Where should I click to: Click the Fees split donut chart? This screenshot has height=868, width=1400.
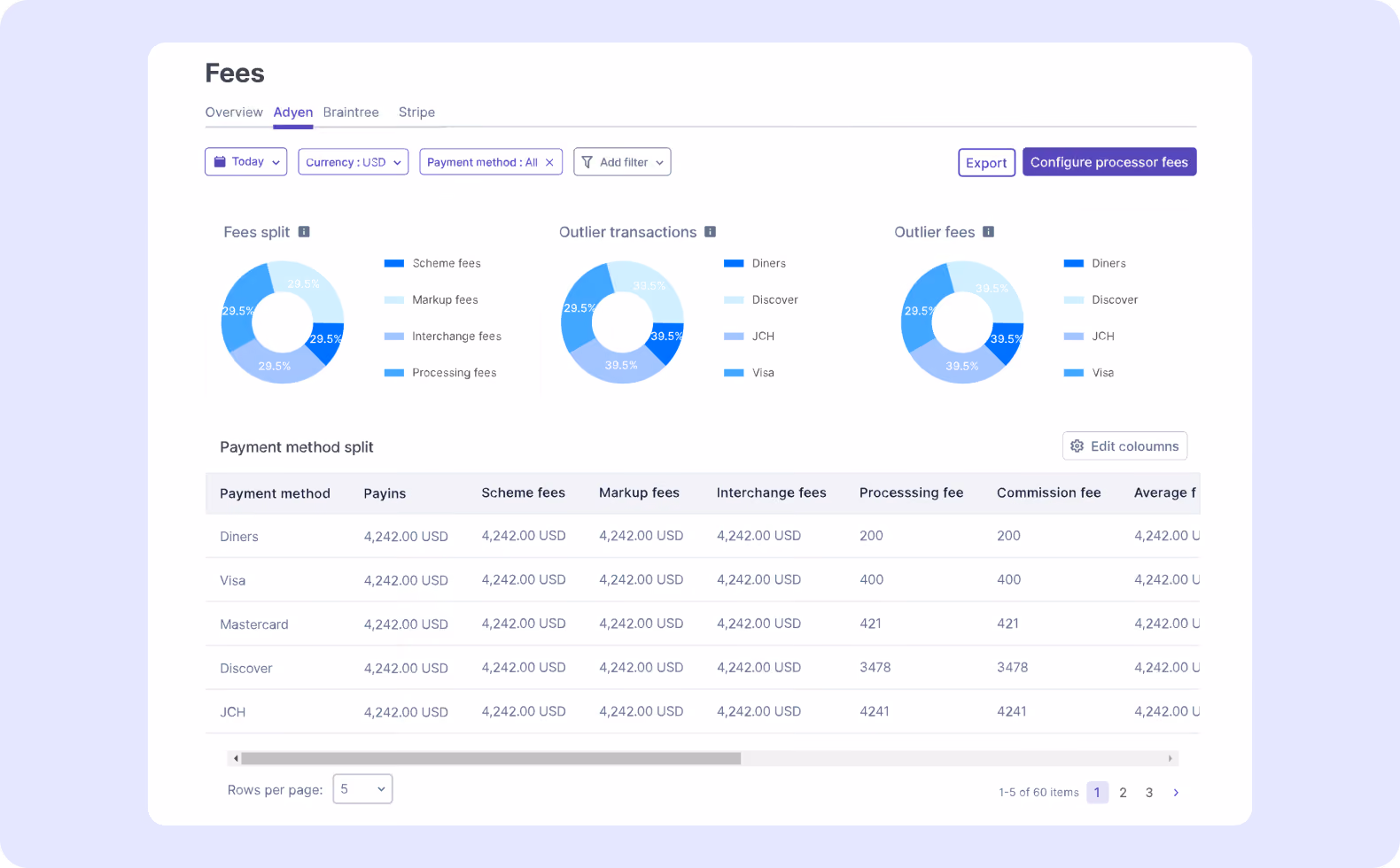tap(283, 322)
